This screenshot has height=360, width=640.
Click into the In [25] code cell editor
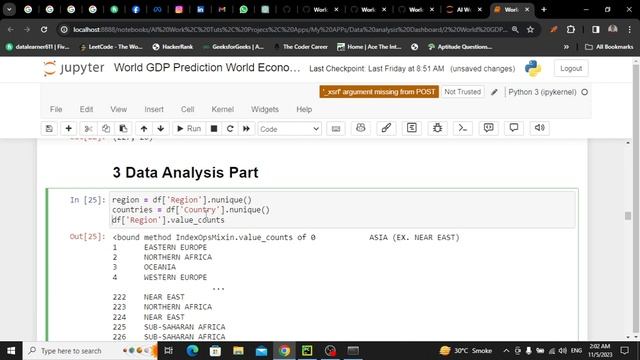[x=342, y=210]
